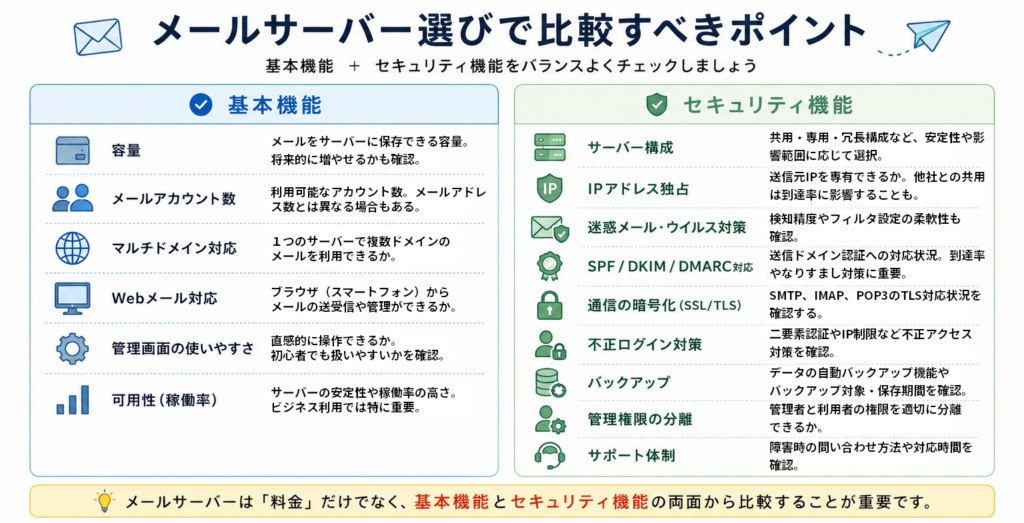Click the 可用性(稼働率) label

(x=165, y=400)
